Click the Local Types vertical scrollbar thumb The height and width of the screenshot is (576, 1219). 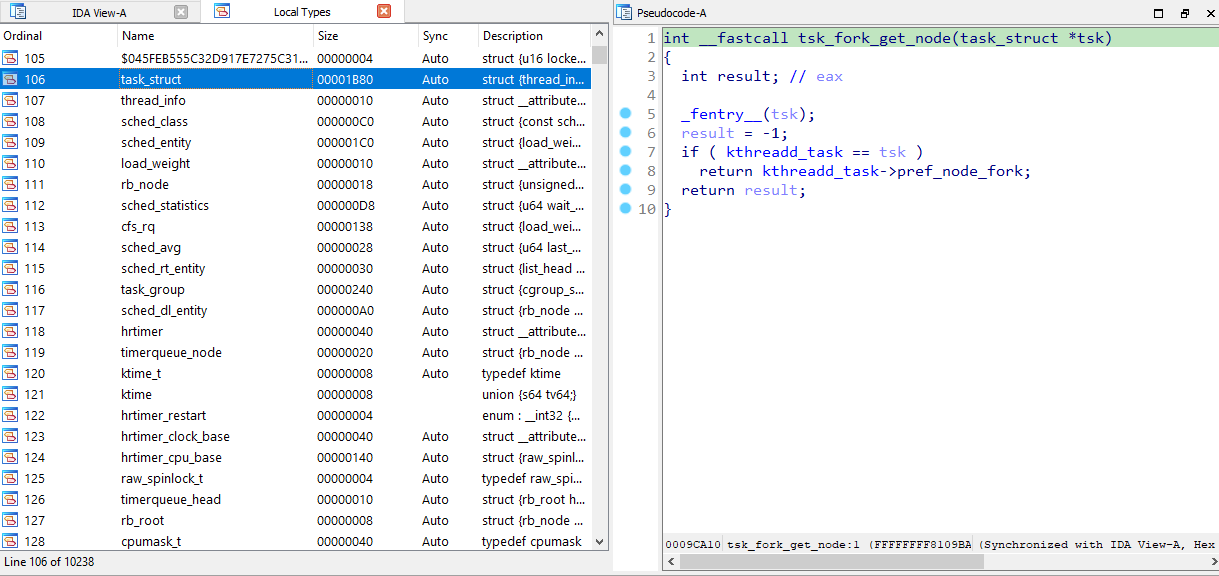click(599, 54)
